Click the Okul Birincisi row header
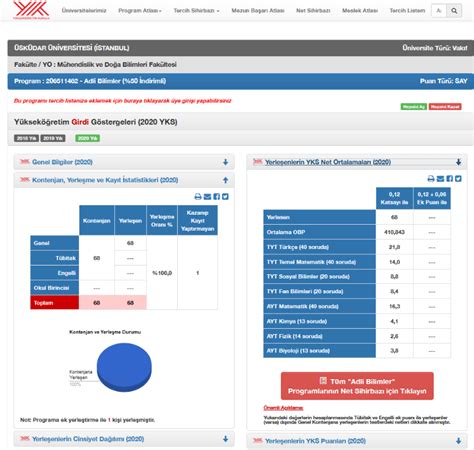This screenshot has width=474, height=450. click(x=55, y=288)
